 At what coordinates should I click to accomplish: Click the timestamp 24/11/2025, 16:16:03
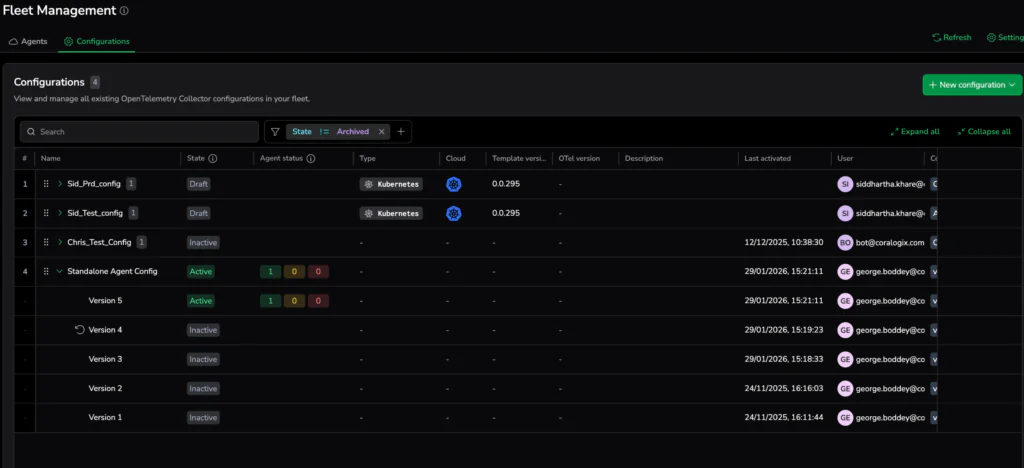coord(784,388)
